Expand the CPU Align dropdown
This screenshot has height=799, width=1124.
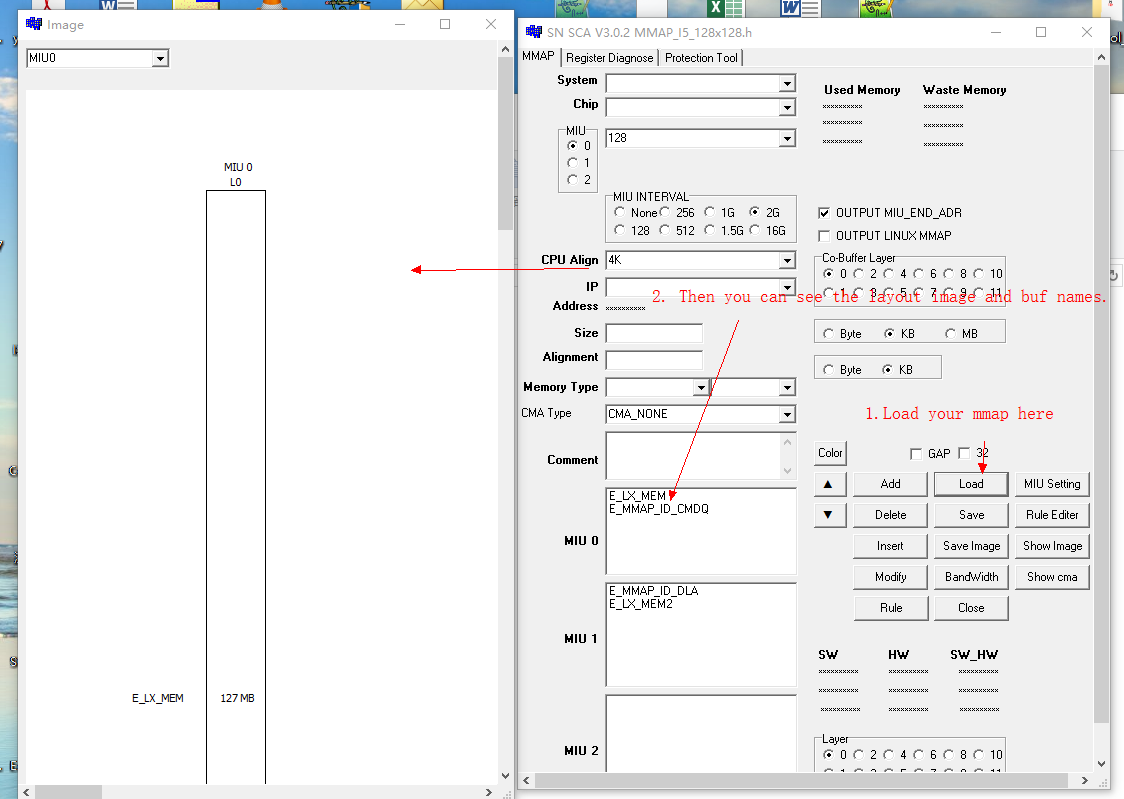(787, 261)
